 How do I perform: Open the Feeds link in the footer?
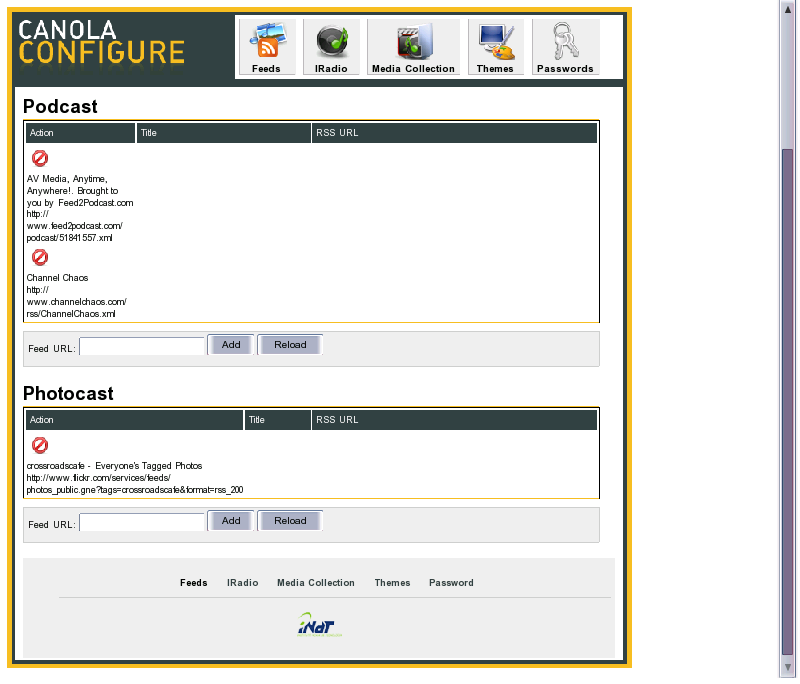(193, 582)
